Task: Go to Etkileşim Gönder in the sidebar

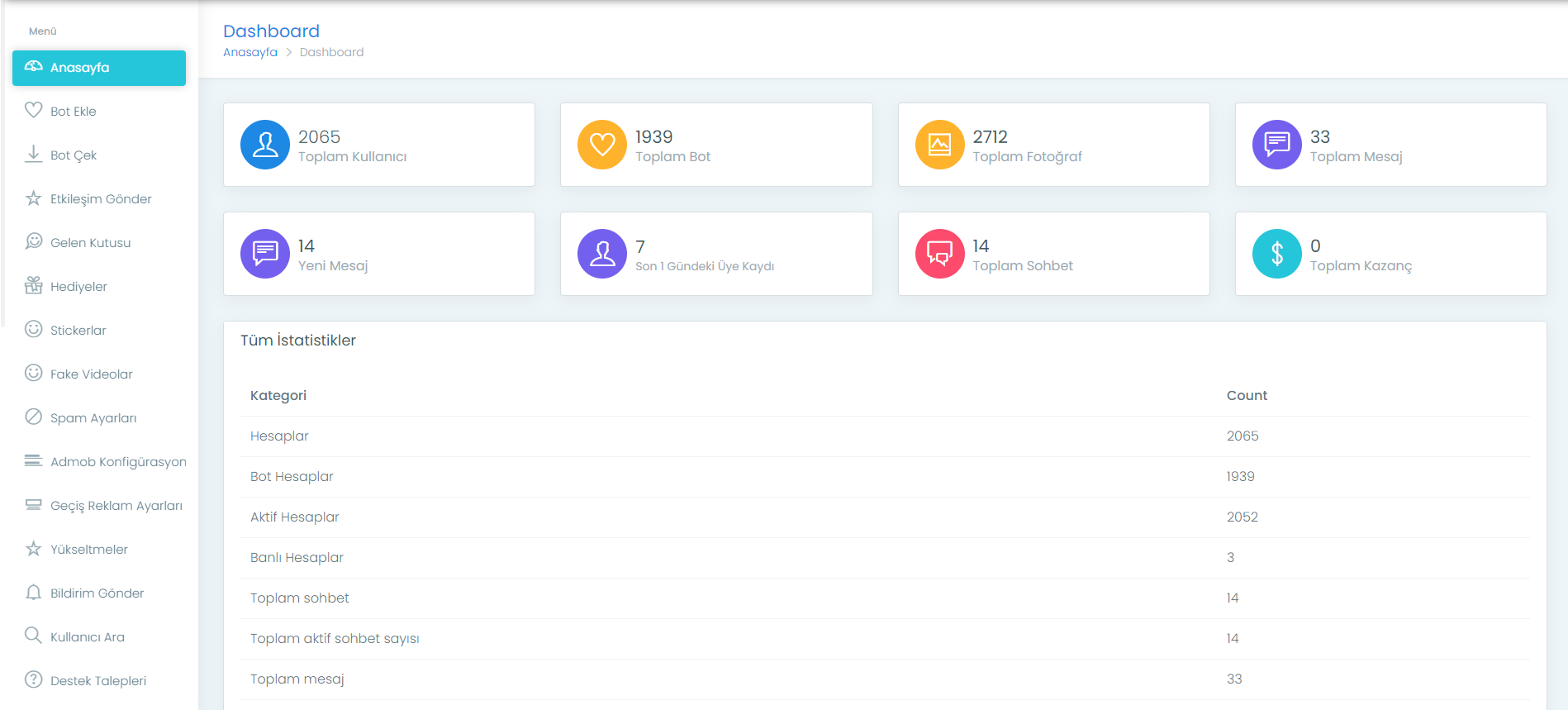Action: tap(99, 198)
